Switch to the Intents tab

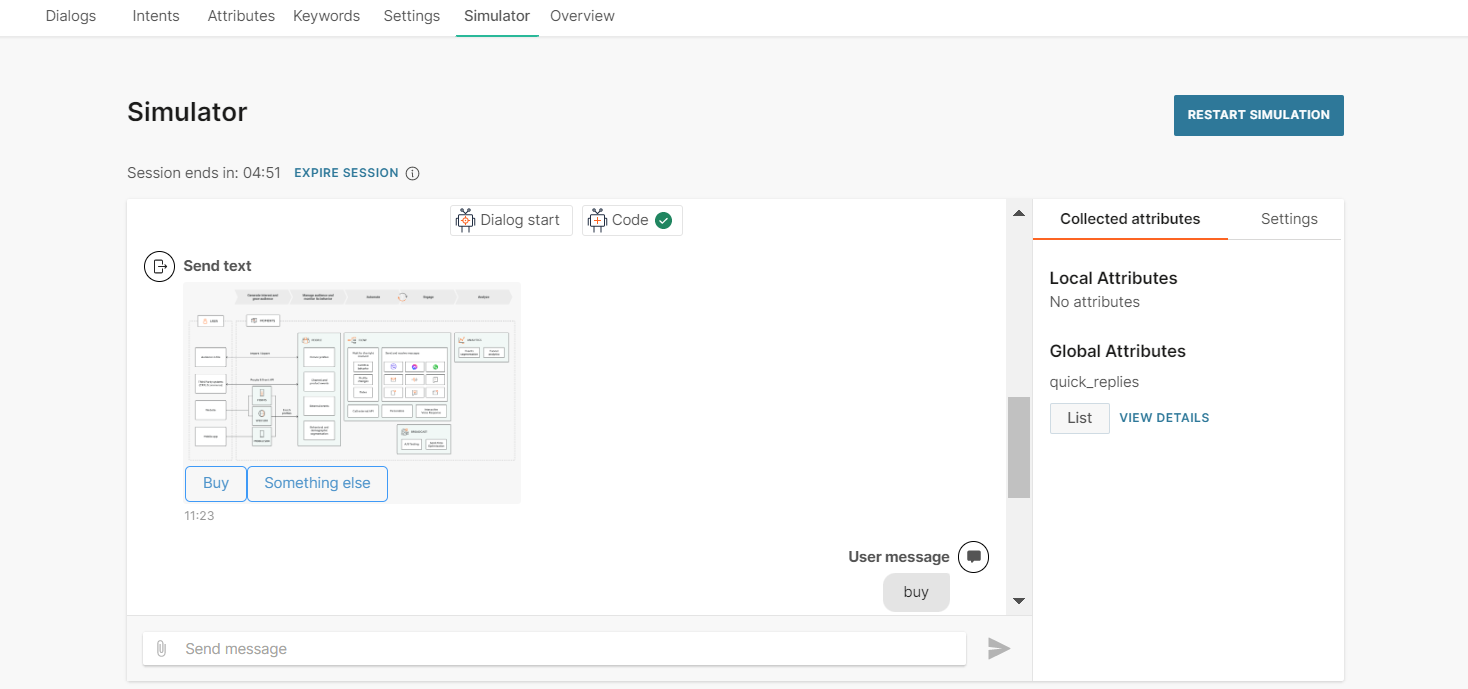tap(156, 16)
